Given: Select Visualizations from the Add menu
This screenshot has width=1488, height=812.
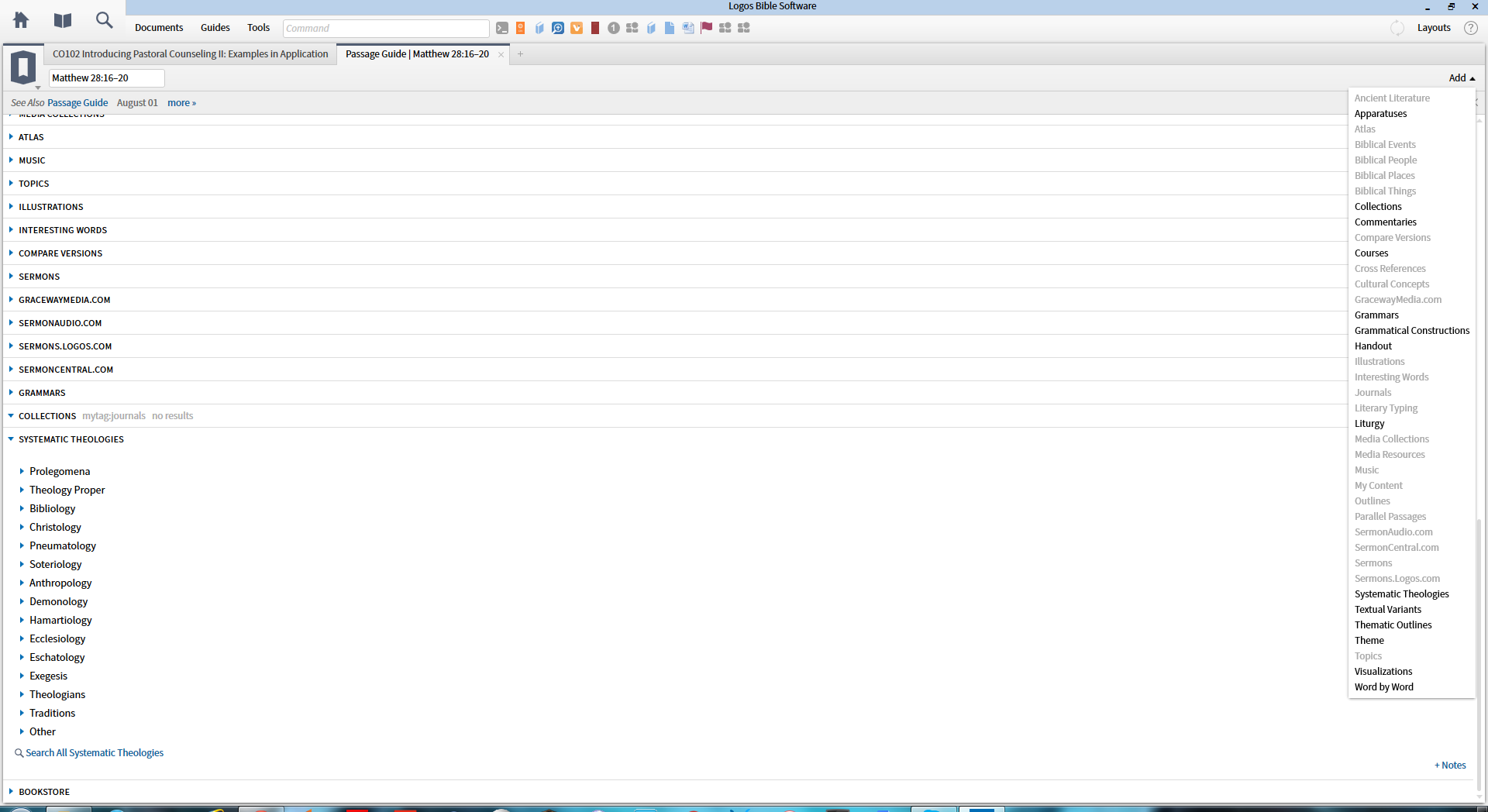Looking at the screenshot, I should pyautogui.click(x=1383, y=672).
